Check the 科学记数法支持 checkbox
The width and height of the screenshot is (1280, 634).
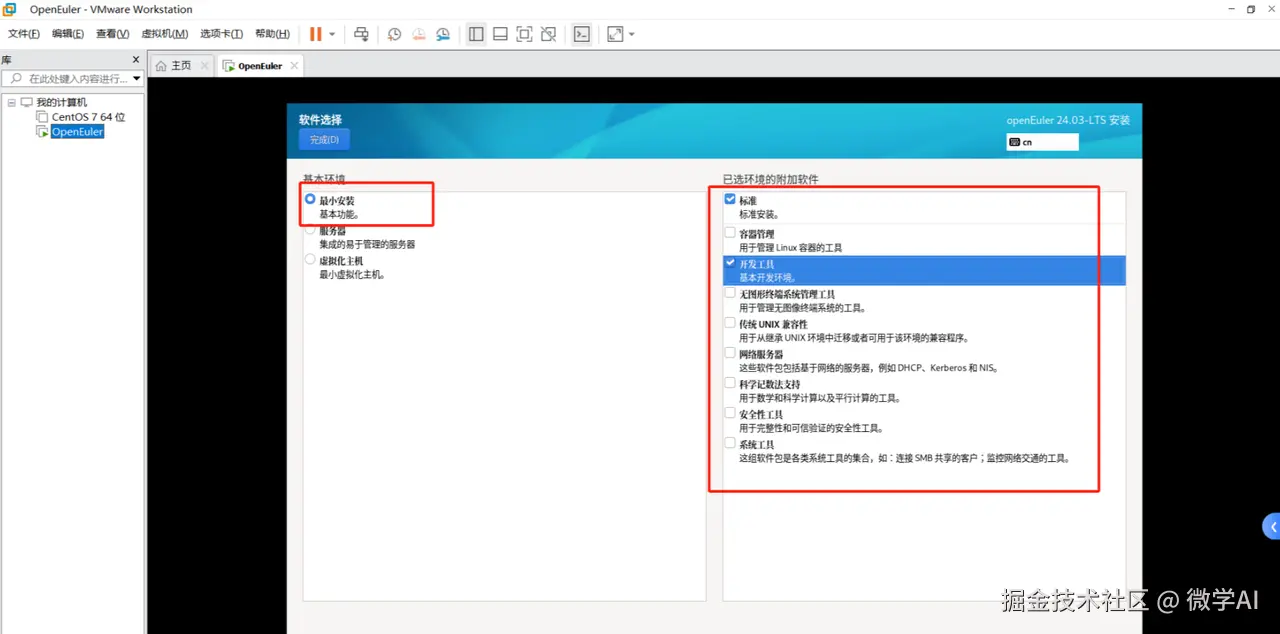730,383
